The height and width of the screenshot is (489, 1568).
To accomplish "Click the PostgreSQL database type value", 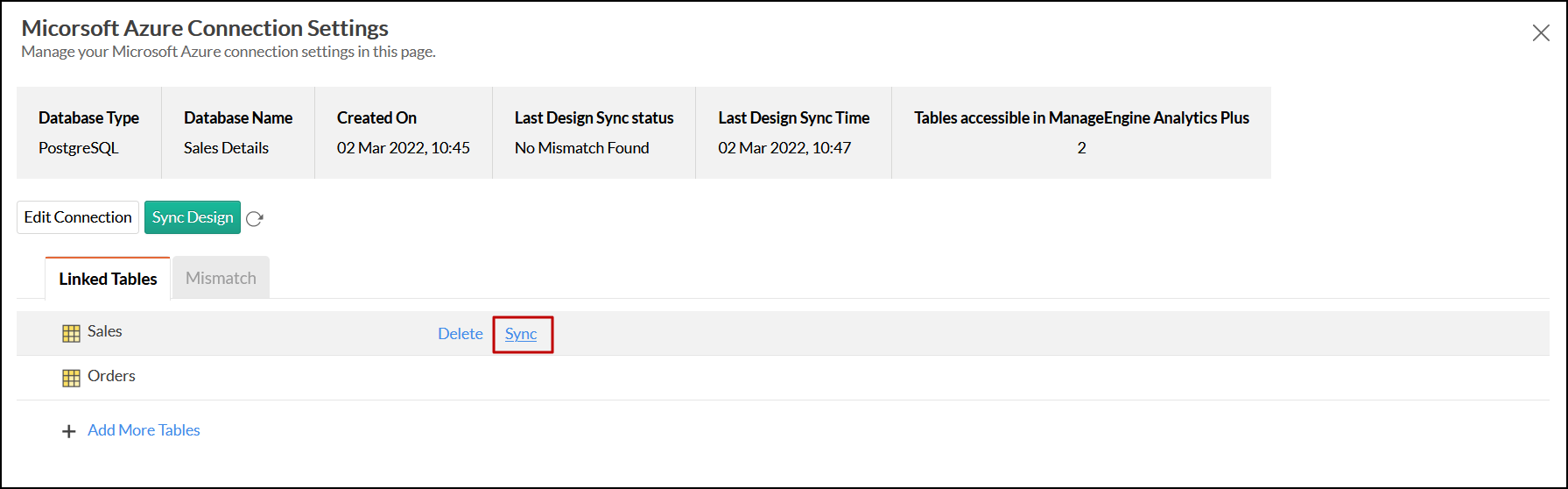I will (78, 148).
